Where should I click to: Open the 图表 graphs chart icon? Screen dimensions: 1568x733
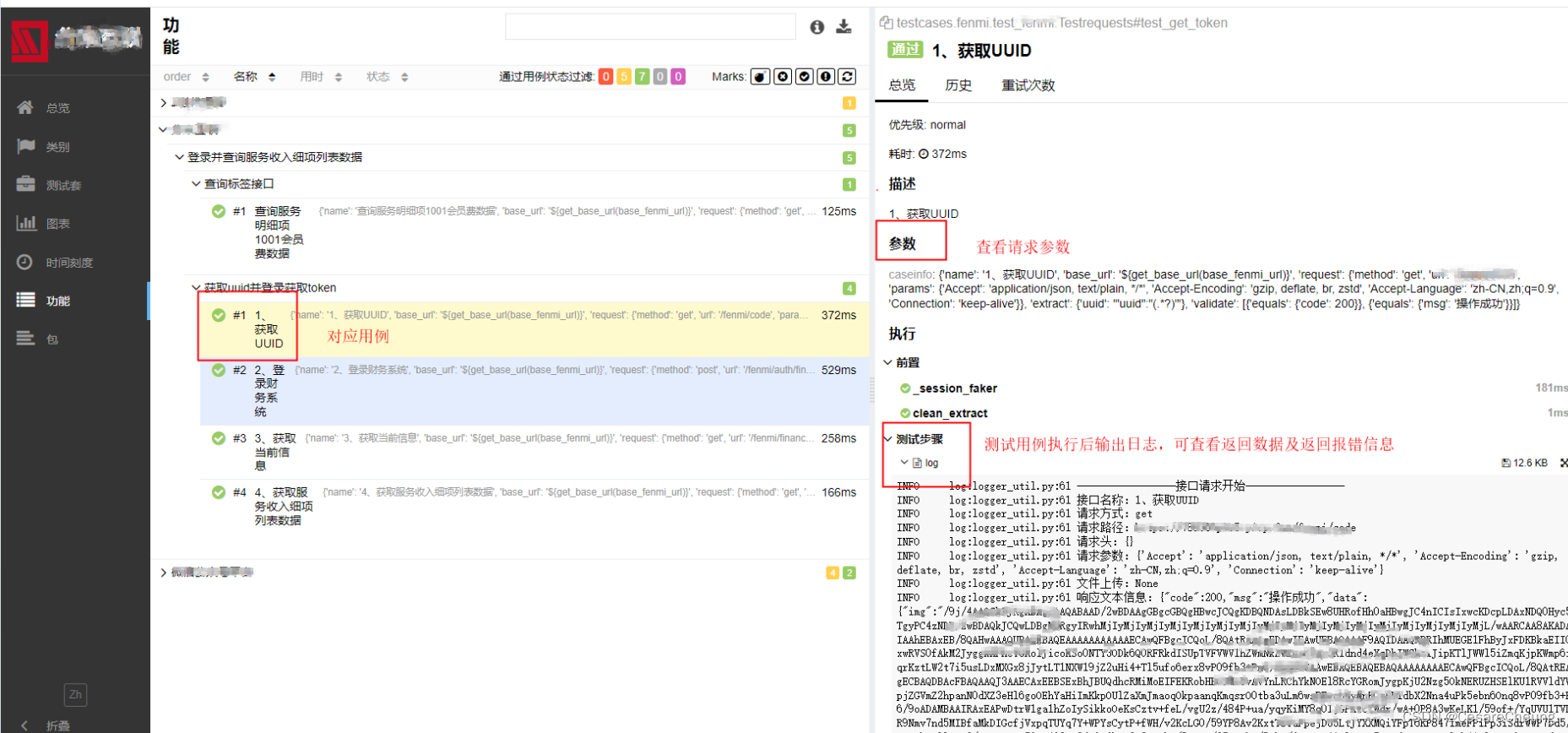[26, 223]
